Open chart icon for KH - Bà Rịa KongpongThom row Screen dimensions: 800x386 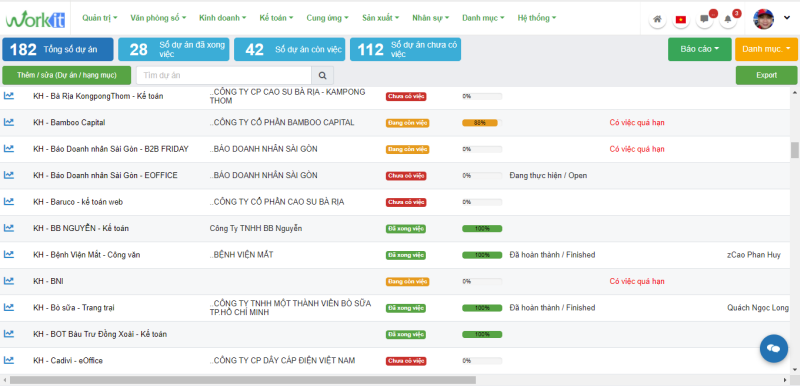tap(9, 95)
